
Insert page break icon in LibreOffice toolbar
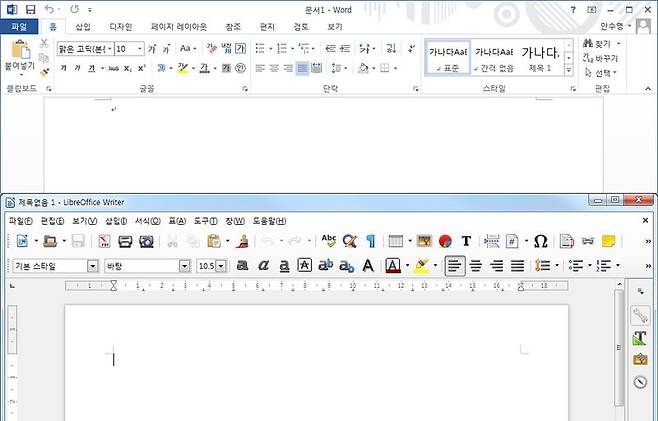pos(491,241)
